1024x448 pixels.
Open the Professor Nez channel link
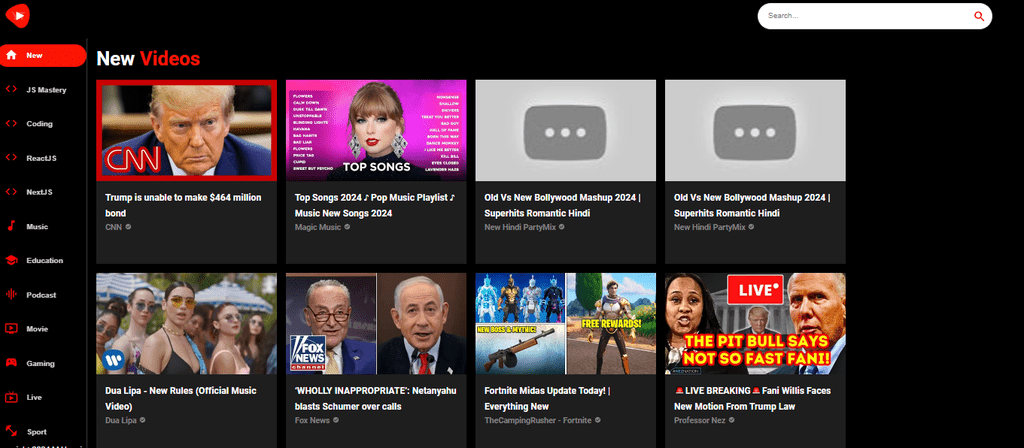pyautogui.click(x=699, y=420)
